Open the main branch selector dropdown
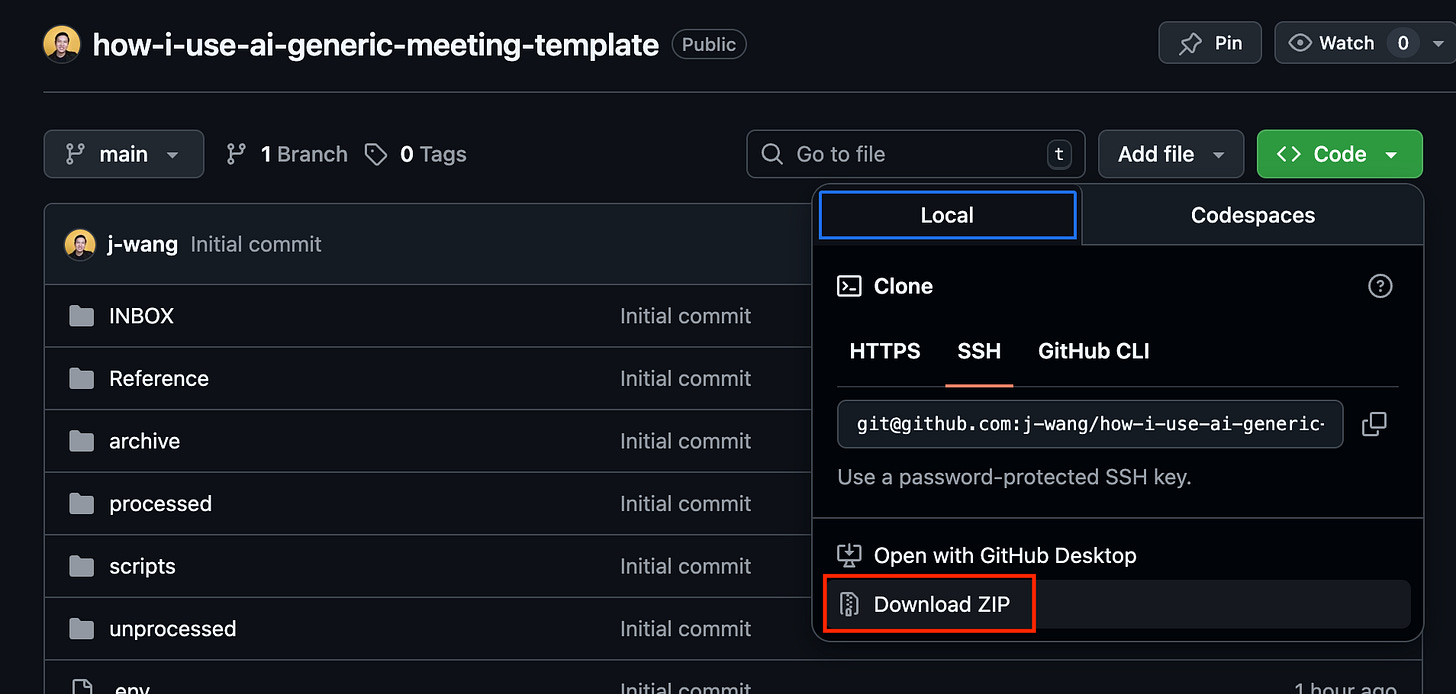 coord(124,154)
